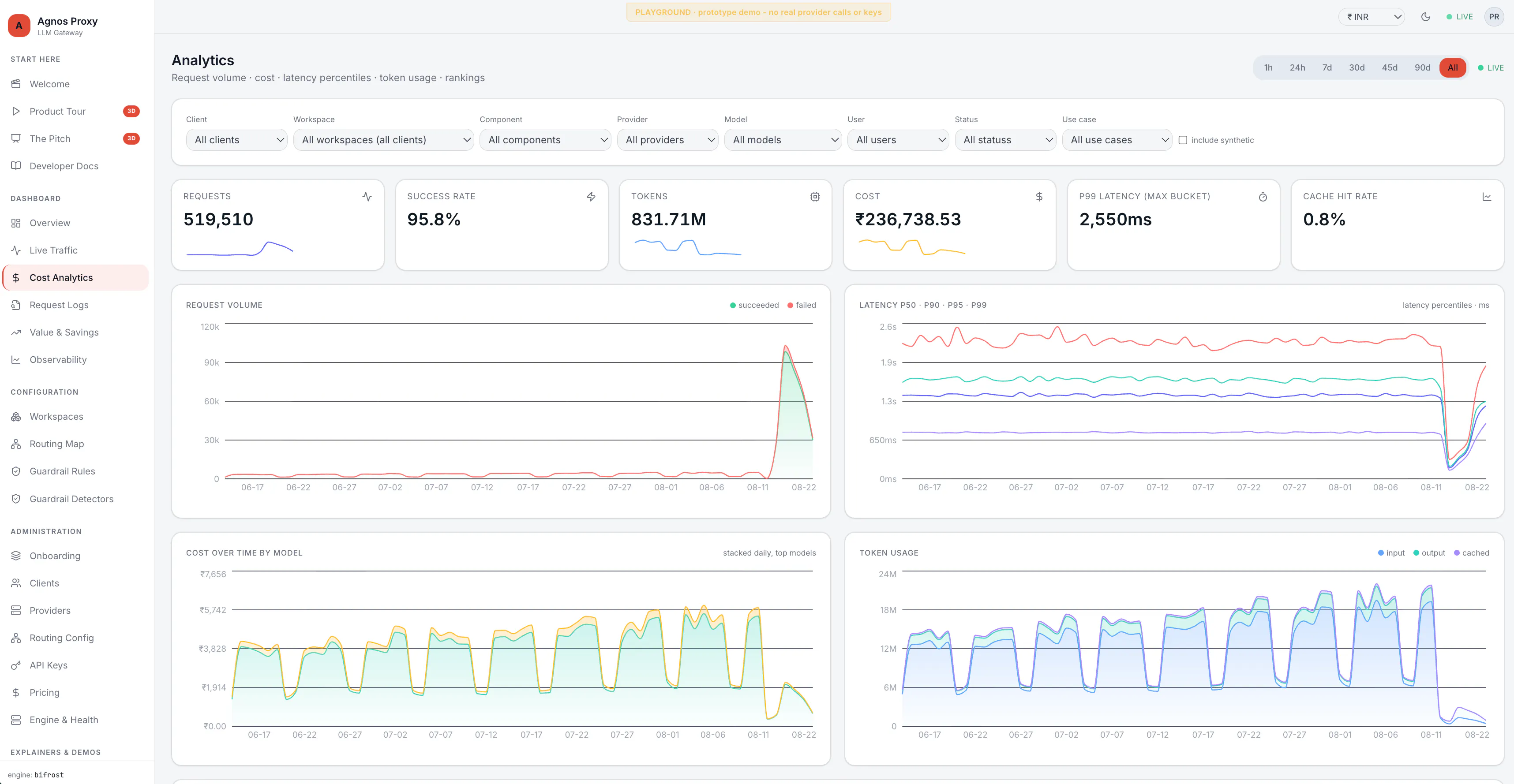The image size is (1514, 784).
Task: Expand the All statuss dropdown
Action: (1005, 140)
